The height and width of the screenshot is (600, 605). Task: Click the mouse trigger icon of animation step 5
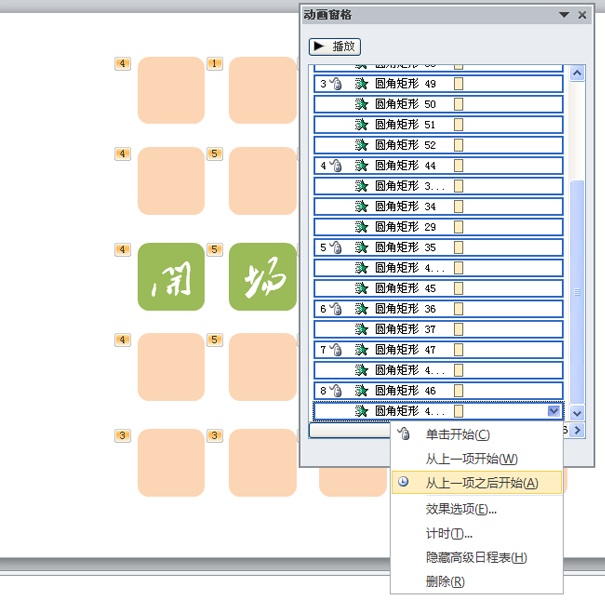[336, 247]
